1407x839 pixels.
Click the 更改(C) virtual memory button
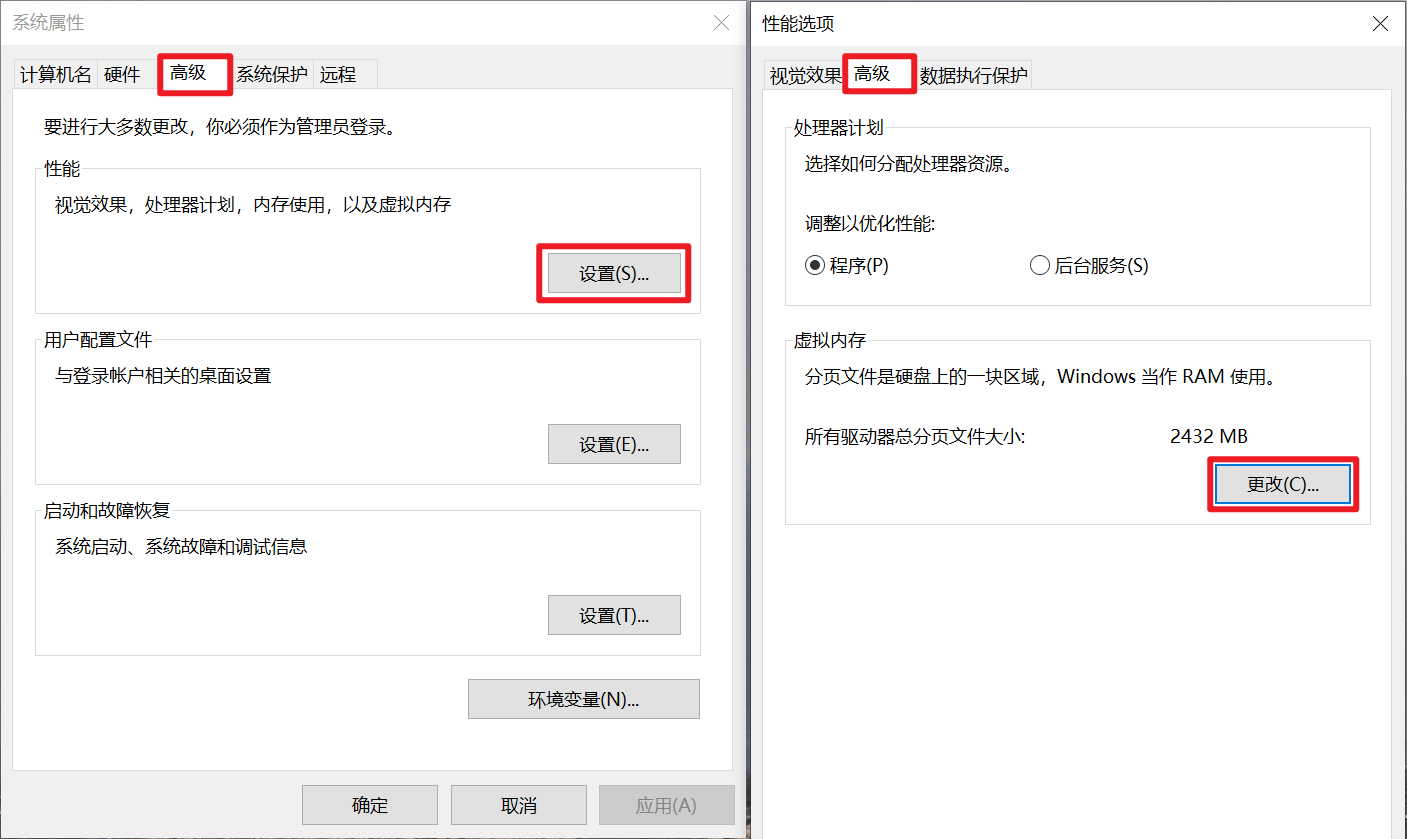pyautogui.click(x=1283, y=484)
